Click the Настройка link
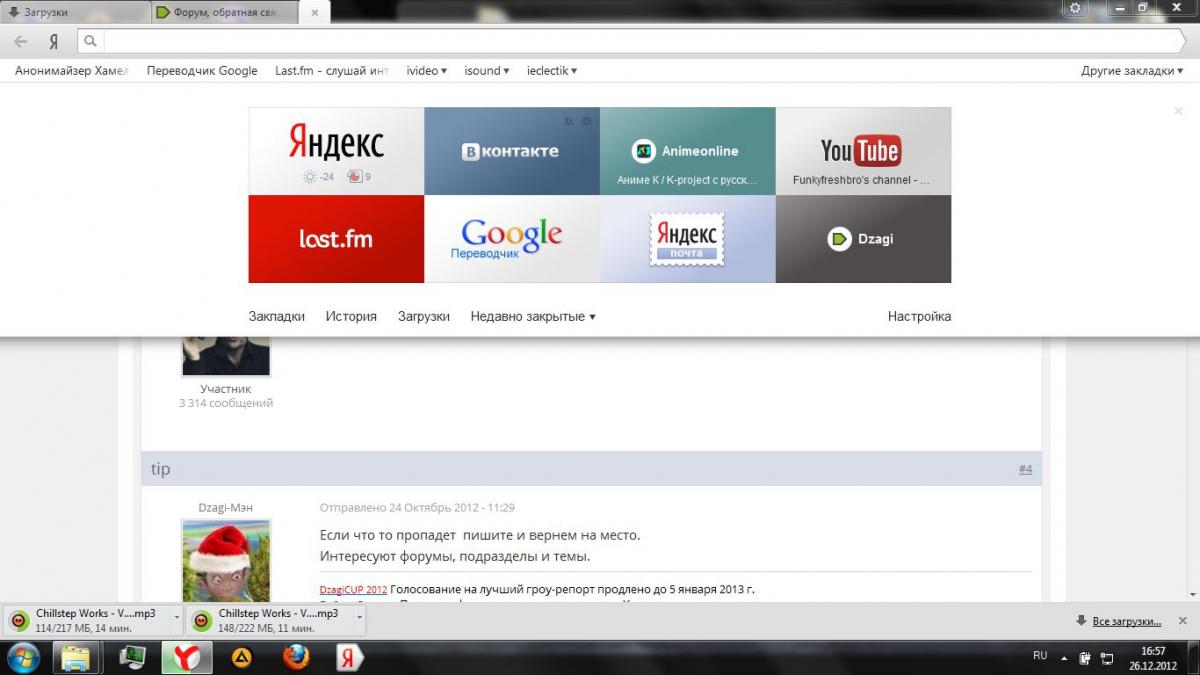Image resolution: width=1200 pixels, height=675 pixels. click(919, 316)
